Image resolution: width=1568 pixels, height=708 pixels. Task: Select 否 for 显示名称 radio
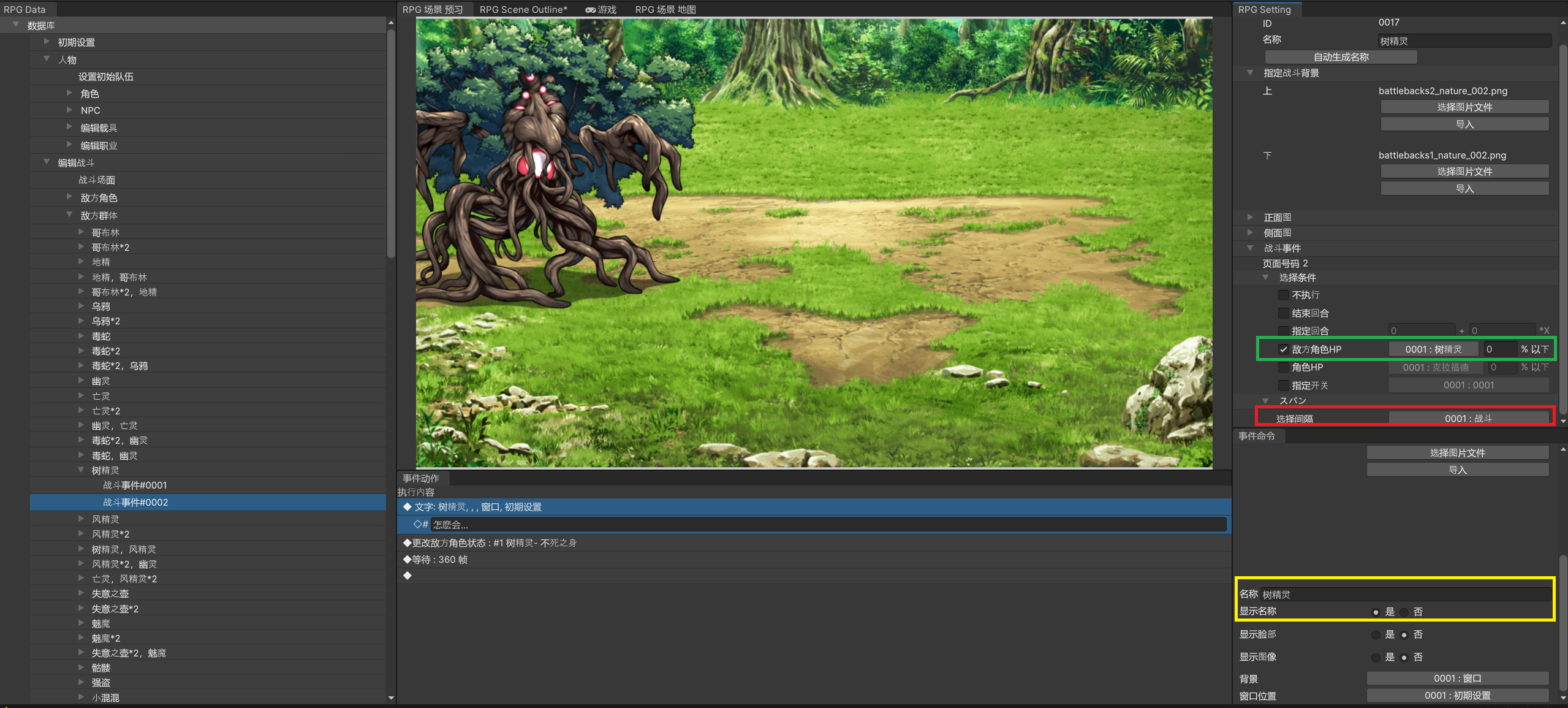click(x=1404, y=612)
